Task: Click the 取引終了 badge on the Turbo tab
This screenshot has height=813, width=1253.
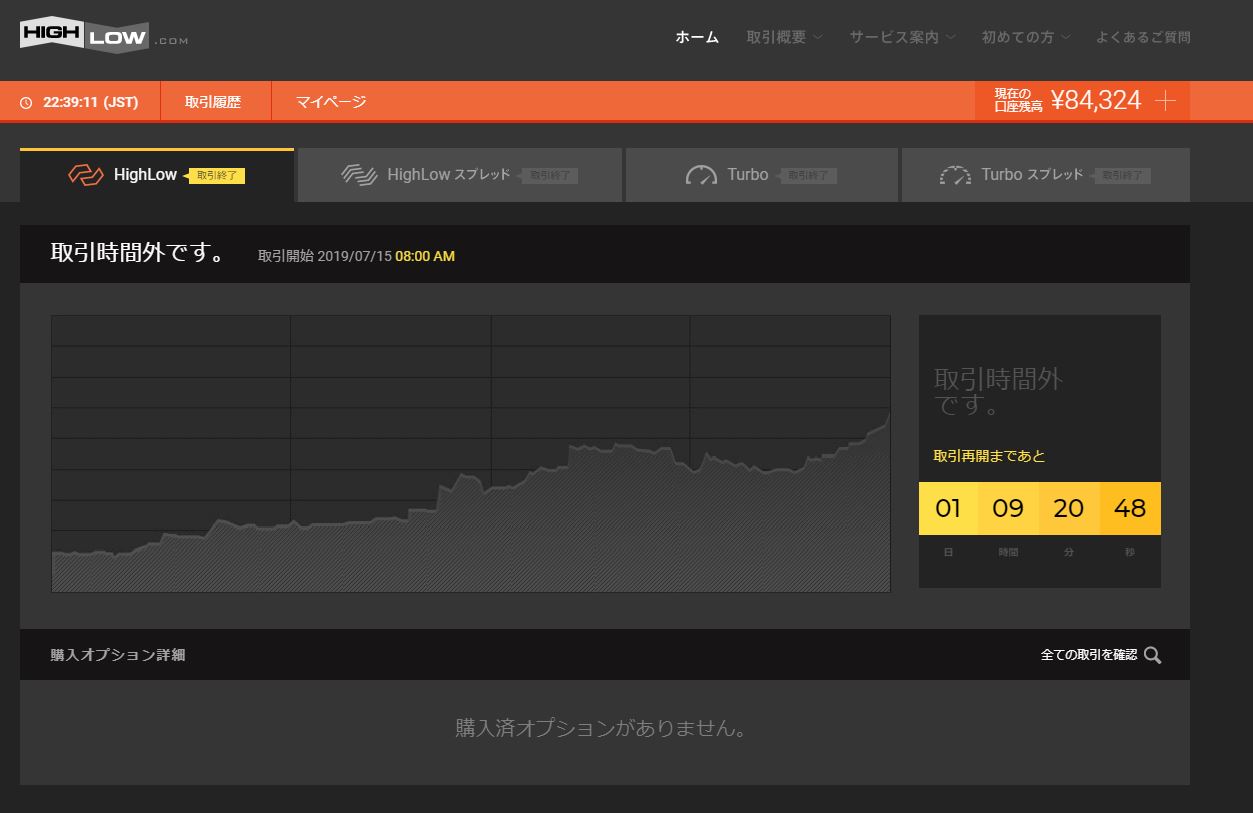Action: coord(807,175)
